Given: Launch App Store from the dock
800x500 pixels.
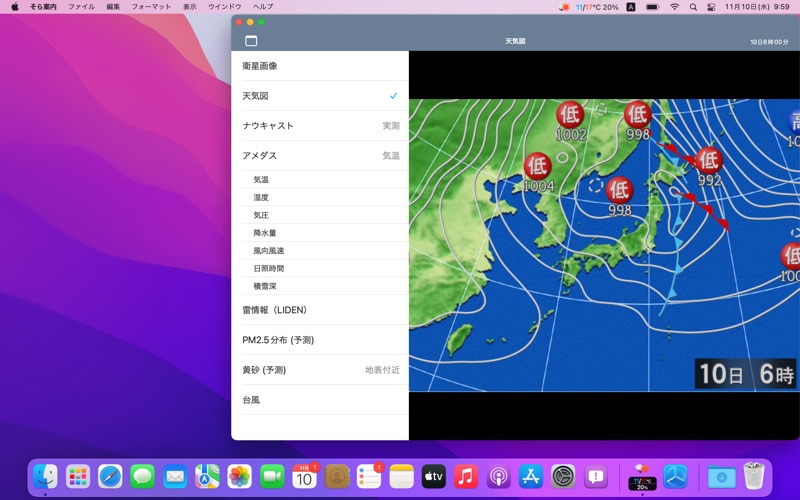Looking at the screenshot, I should pos(531,477).
